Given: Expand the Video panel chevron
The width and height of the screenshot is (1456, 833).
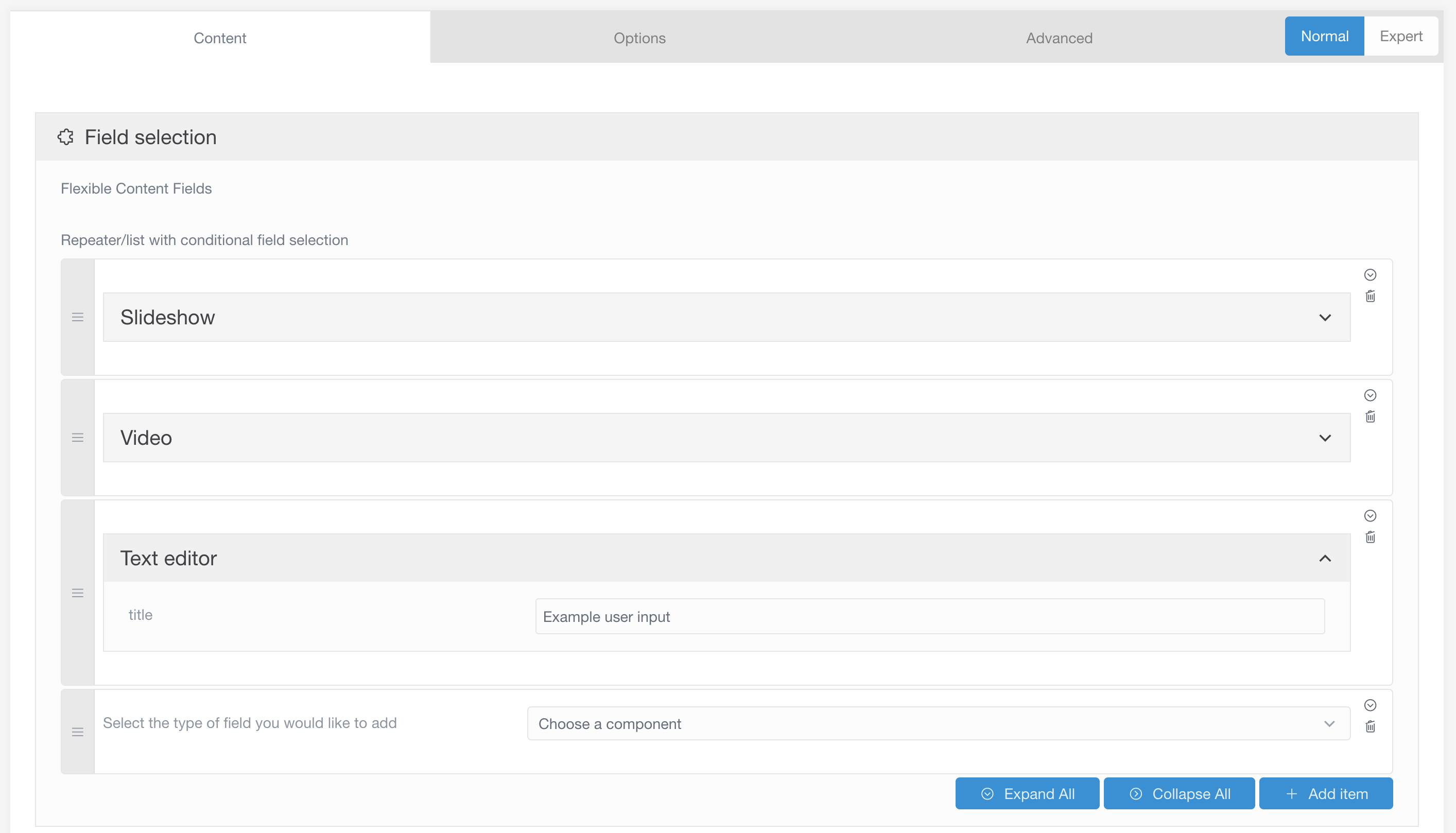Looking at the screenshot, I should click(1325, 438).
